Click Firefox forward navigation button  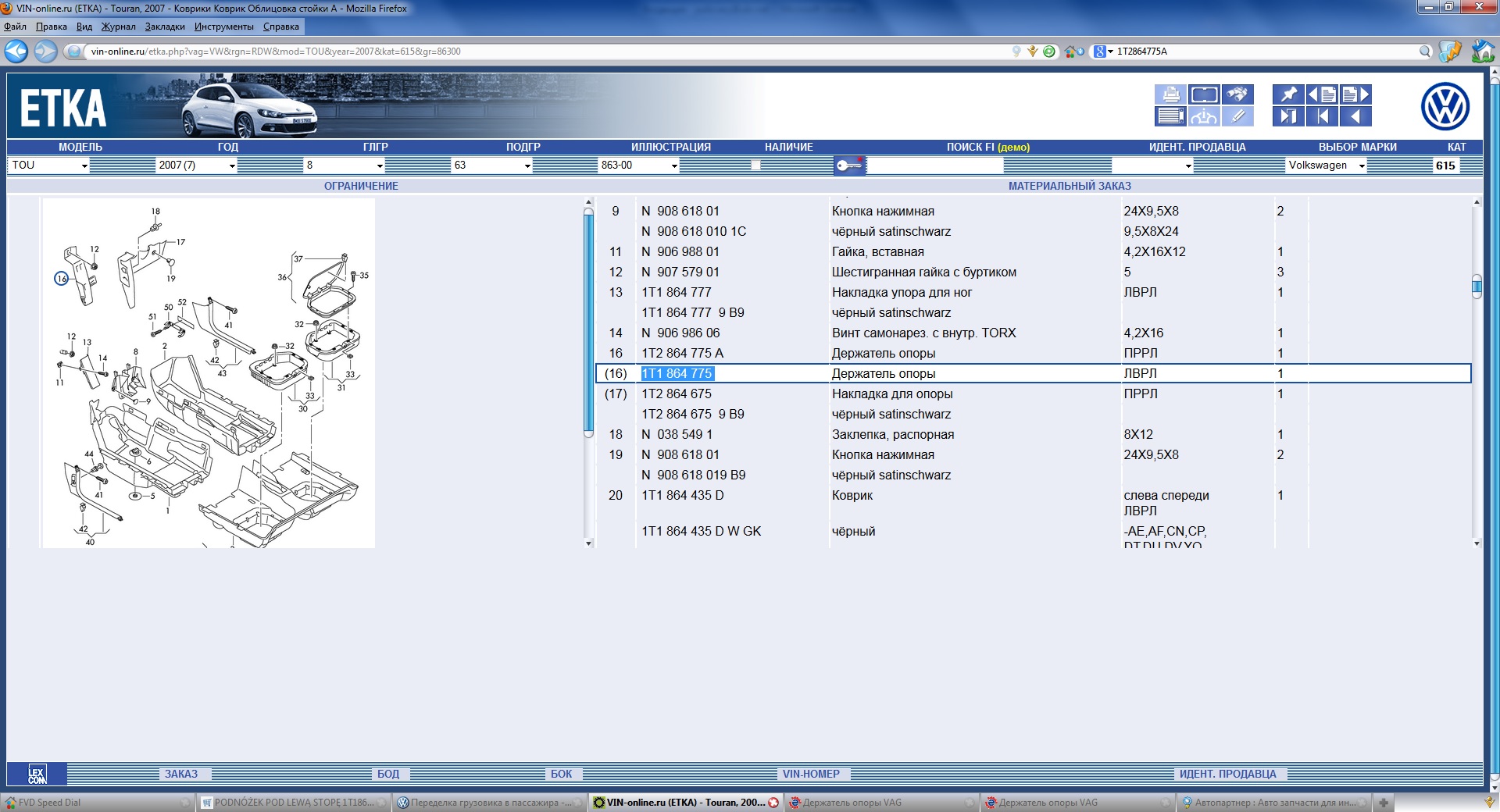45,52
